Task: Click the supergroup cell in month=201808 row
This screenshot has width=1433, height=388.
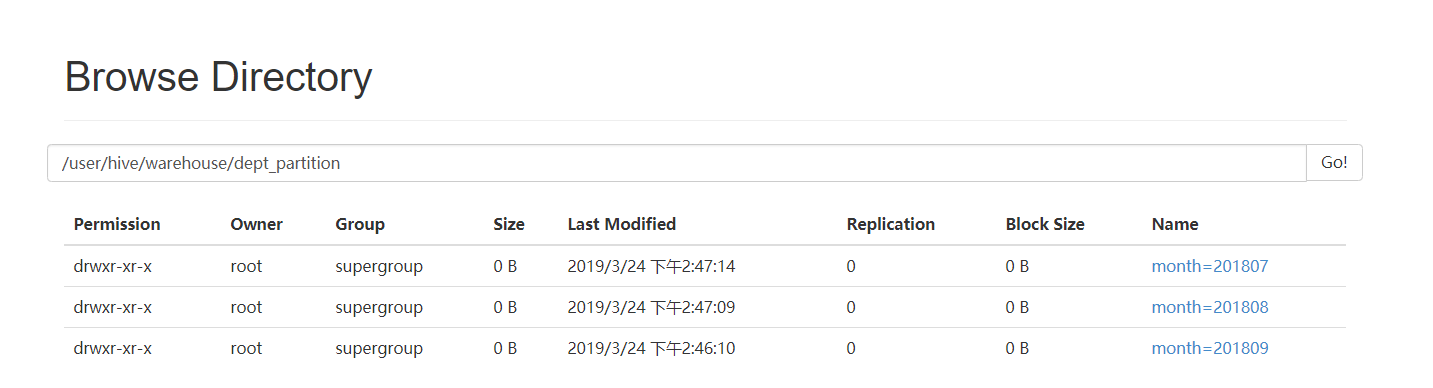Action: [x=379, y=307]
